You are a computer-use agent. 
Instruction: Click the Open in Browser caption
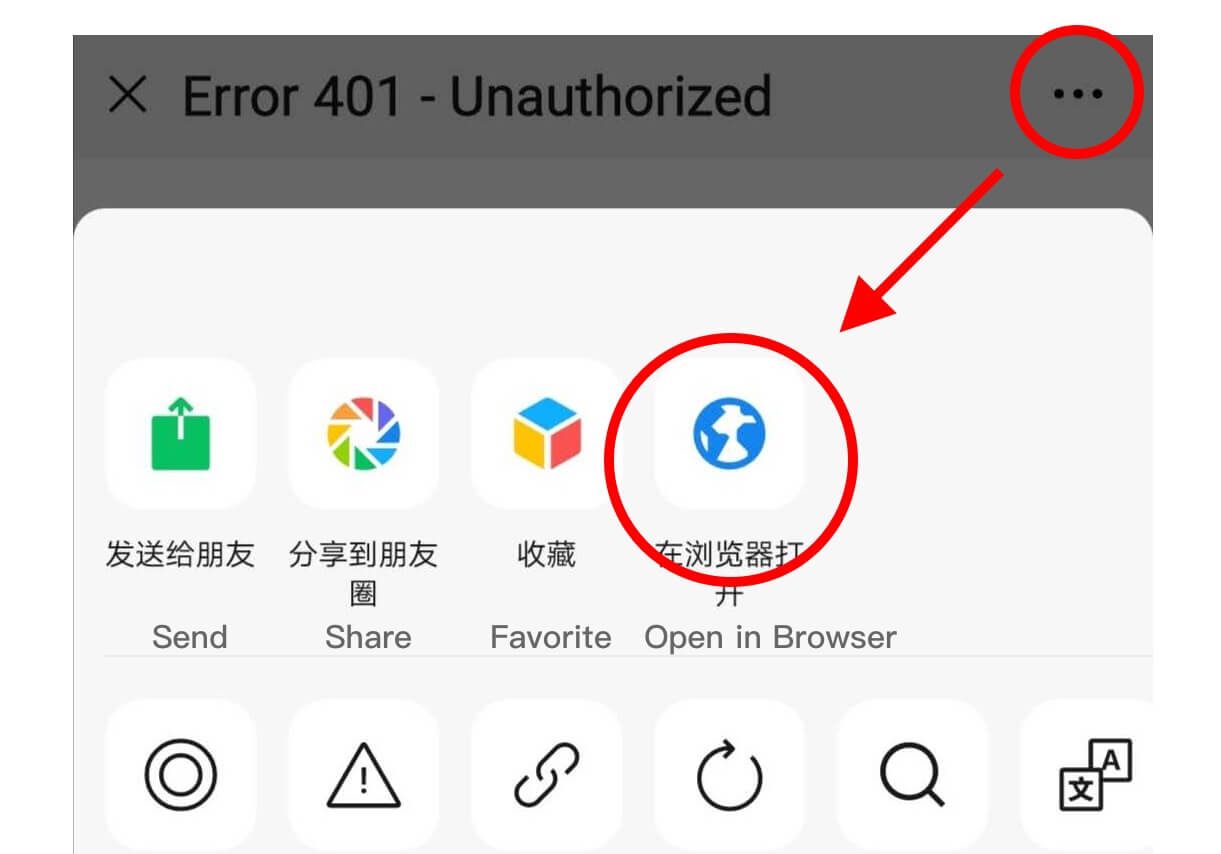(x=770, y=637)
